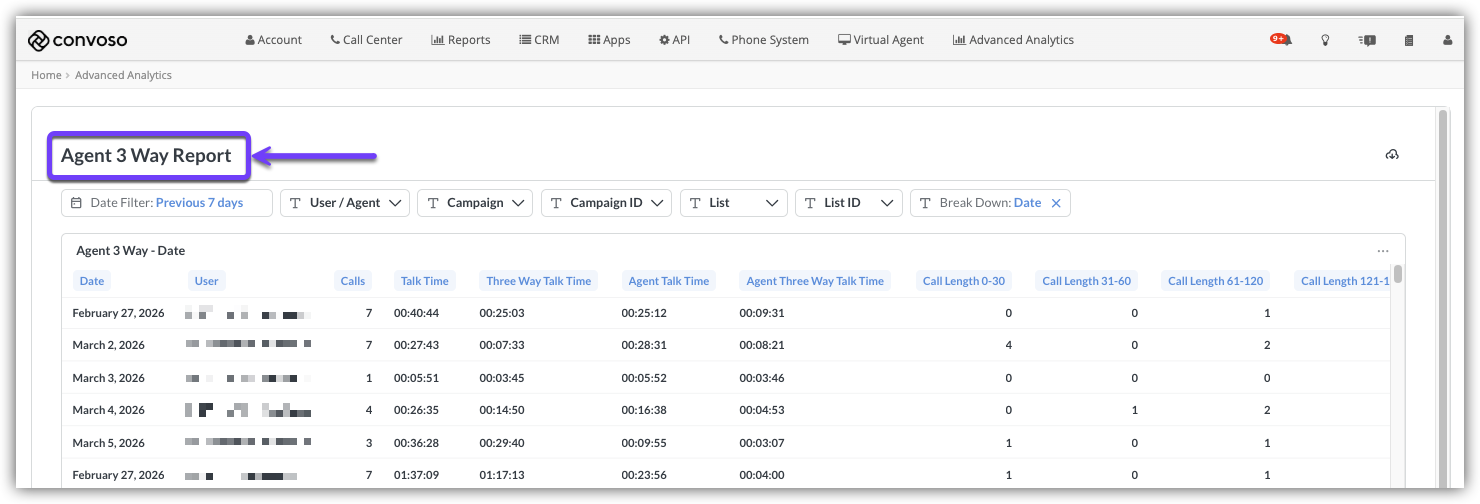Remove the Break Down Date filter

pyautogui.click(x=1056, y=203)
